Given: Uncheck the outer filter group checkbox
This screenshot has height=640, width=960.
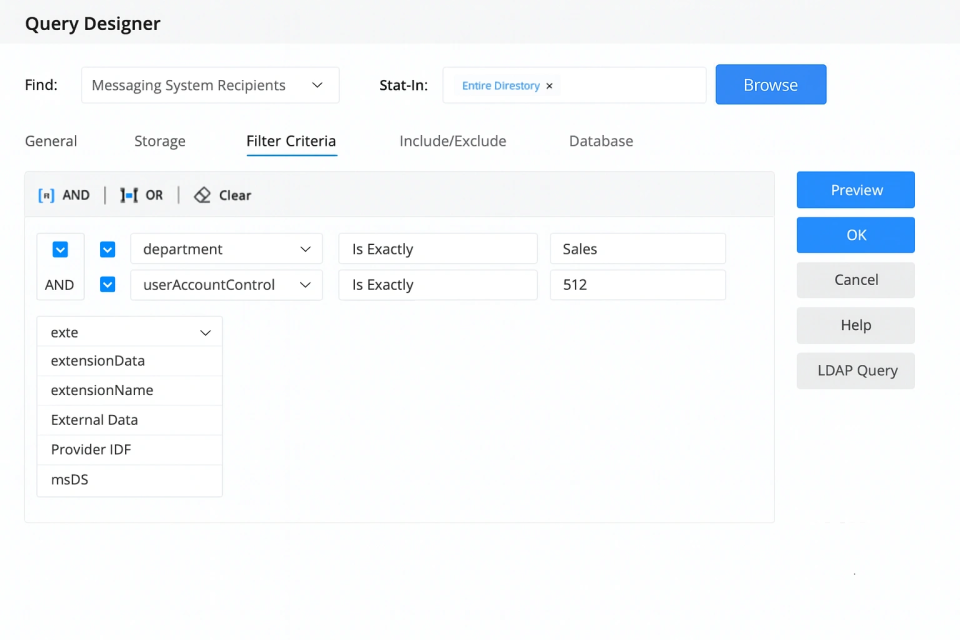Looking at the screenshot, I should [x=60, y=249].
